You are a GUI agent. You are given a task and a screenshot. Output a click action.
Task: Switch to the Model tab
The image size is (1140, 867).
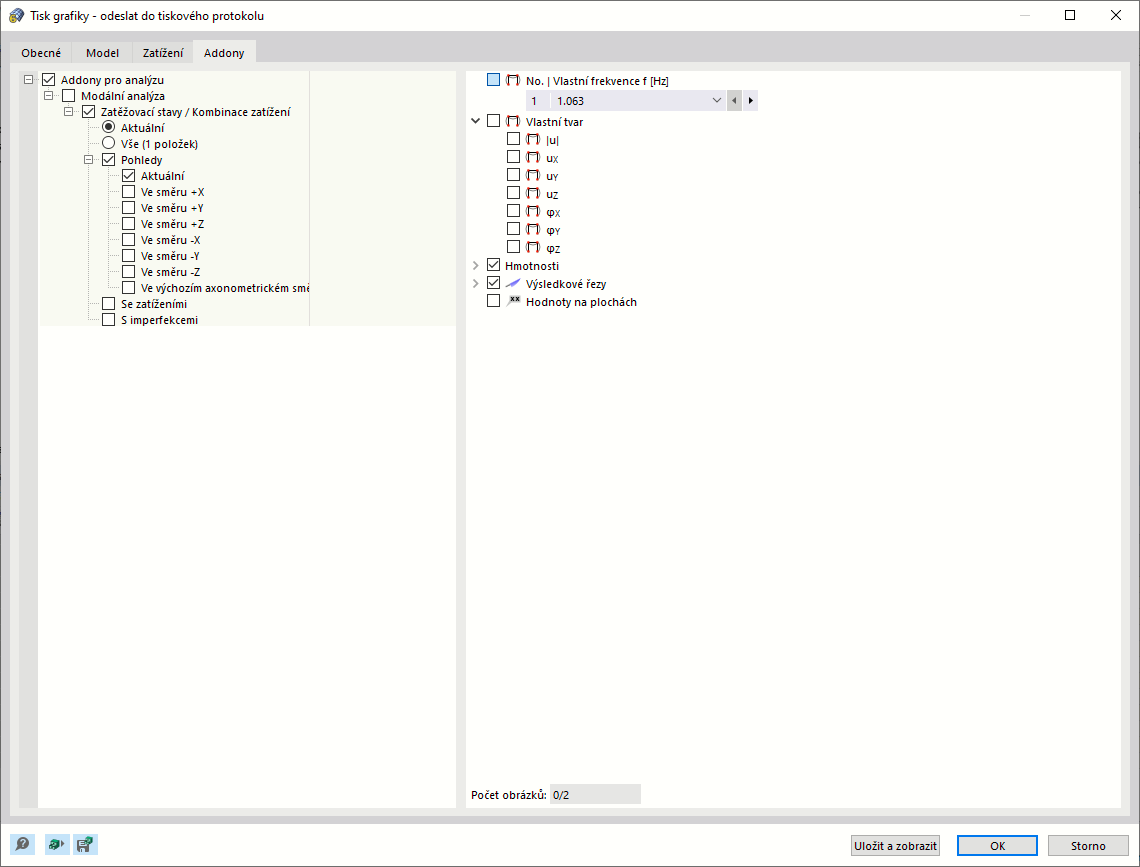103,52
